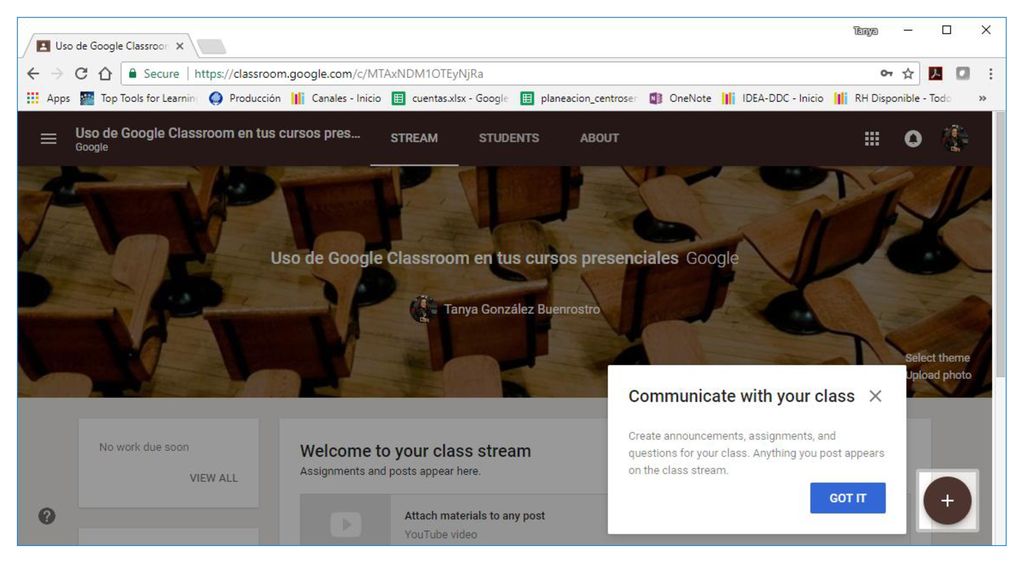Viewport: 1024px width, 576px height.
Task: Go to the browser home page icon
Action: [x=105, y=74]
